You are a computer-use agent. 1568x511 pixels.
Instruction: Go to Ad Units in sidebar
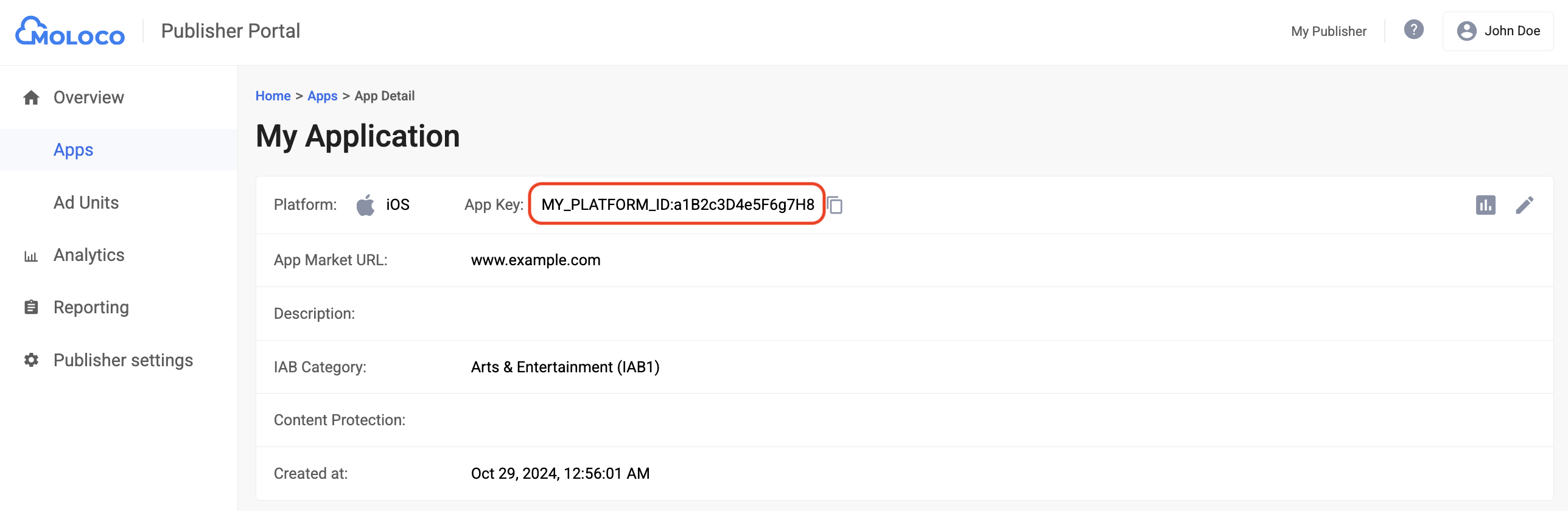pyautogui.click(x=86, y=203)
